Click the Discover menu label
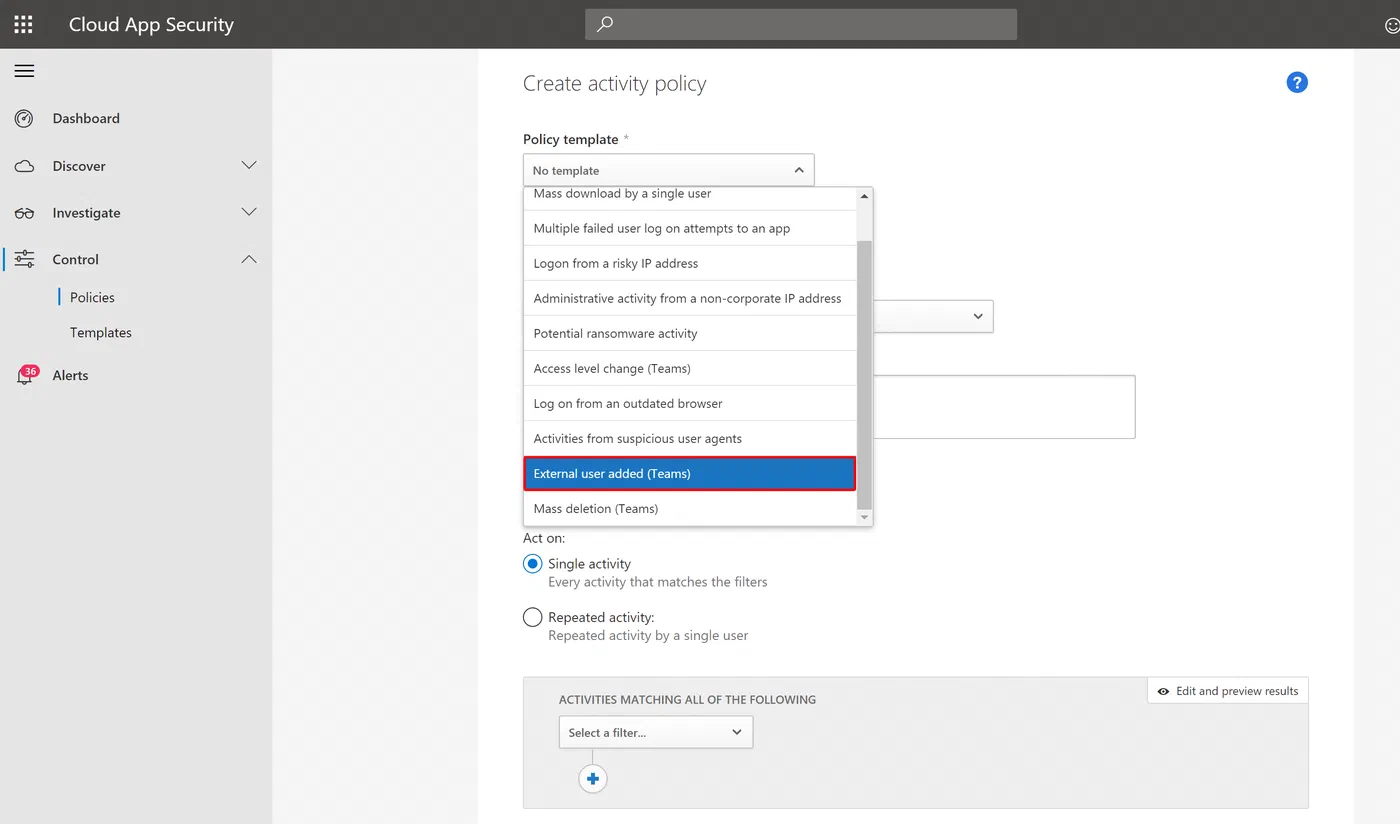Viewport: 1400px width, 824px height. click(x=79, y=166)
